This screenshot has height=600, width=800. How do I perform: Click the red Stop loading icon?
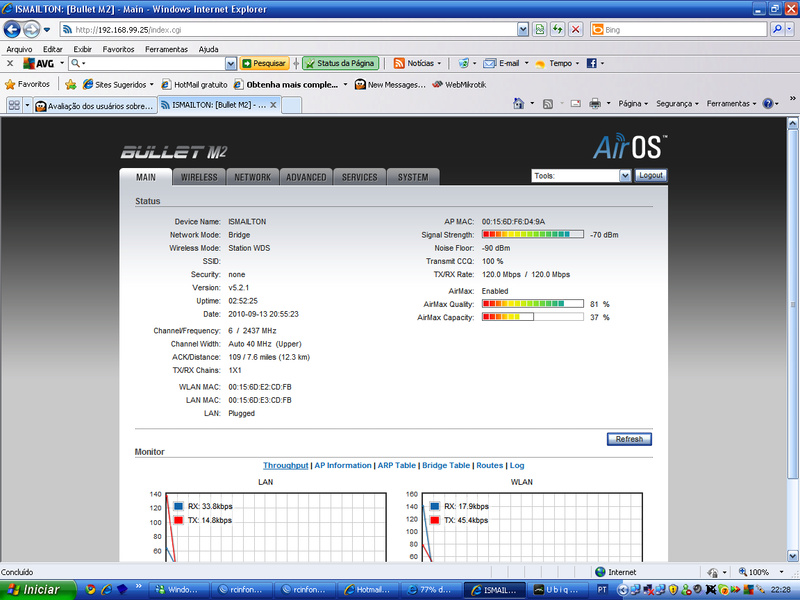point(576,30)
